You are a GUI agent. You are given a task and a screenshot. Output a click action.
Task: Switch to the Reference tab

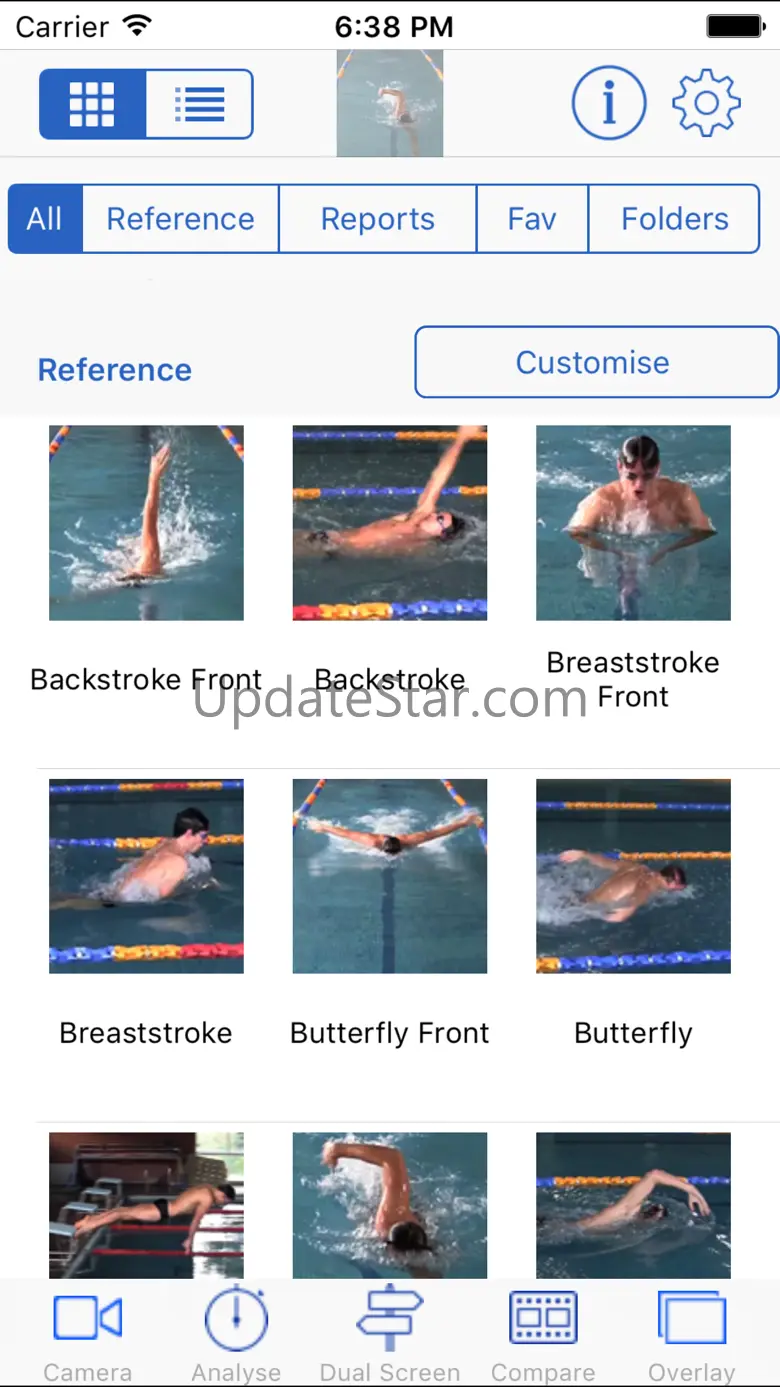(180, 219)
